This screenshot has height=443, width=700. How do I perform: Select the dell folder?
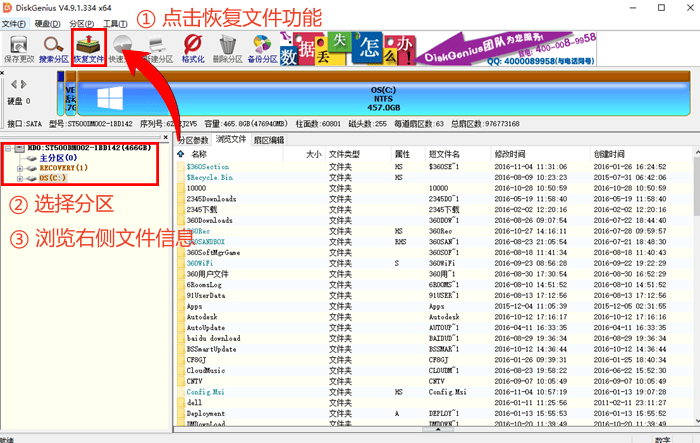[x=194, y=402]
